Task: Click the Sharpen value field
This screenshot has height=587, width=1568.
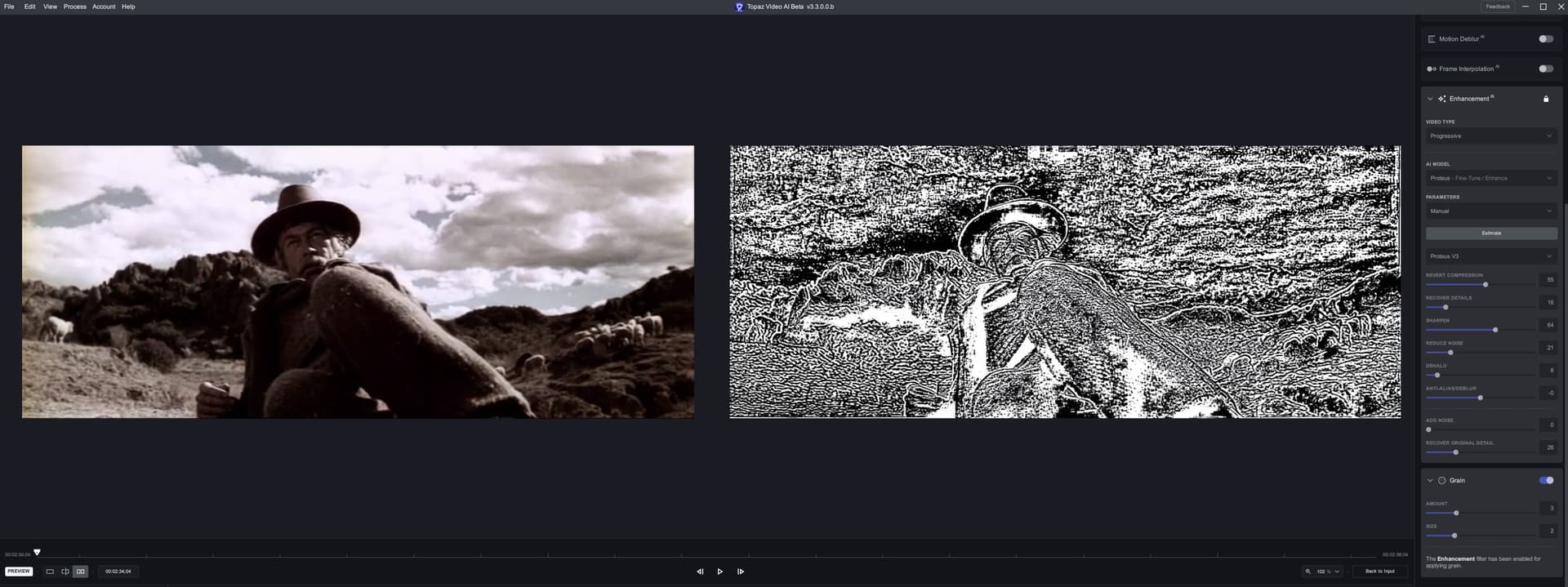Action: (1548, 325)
